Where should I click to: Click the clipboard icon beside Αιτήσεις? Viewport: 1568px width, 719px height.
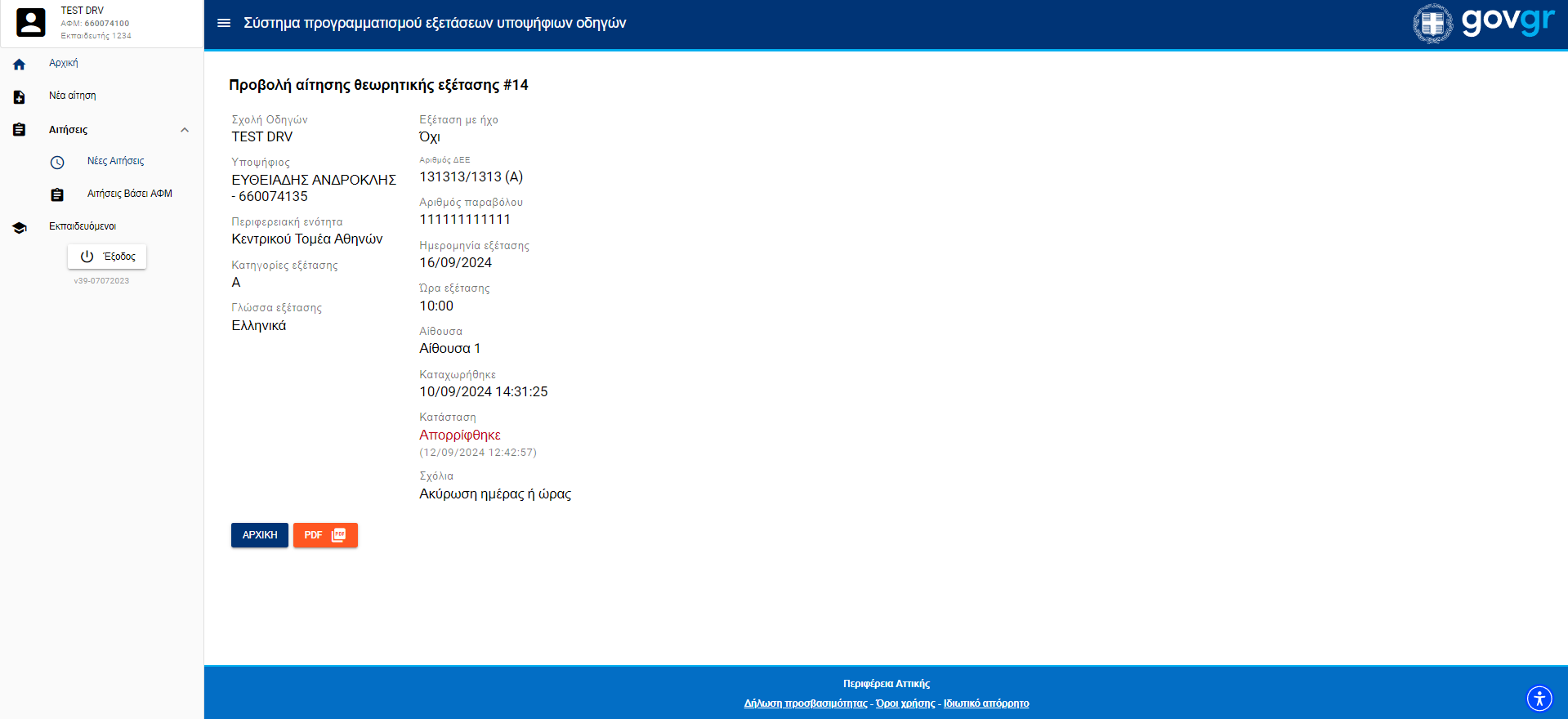20,130
